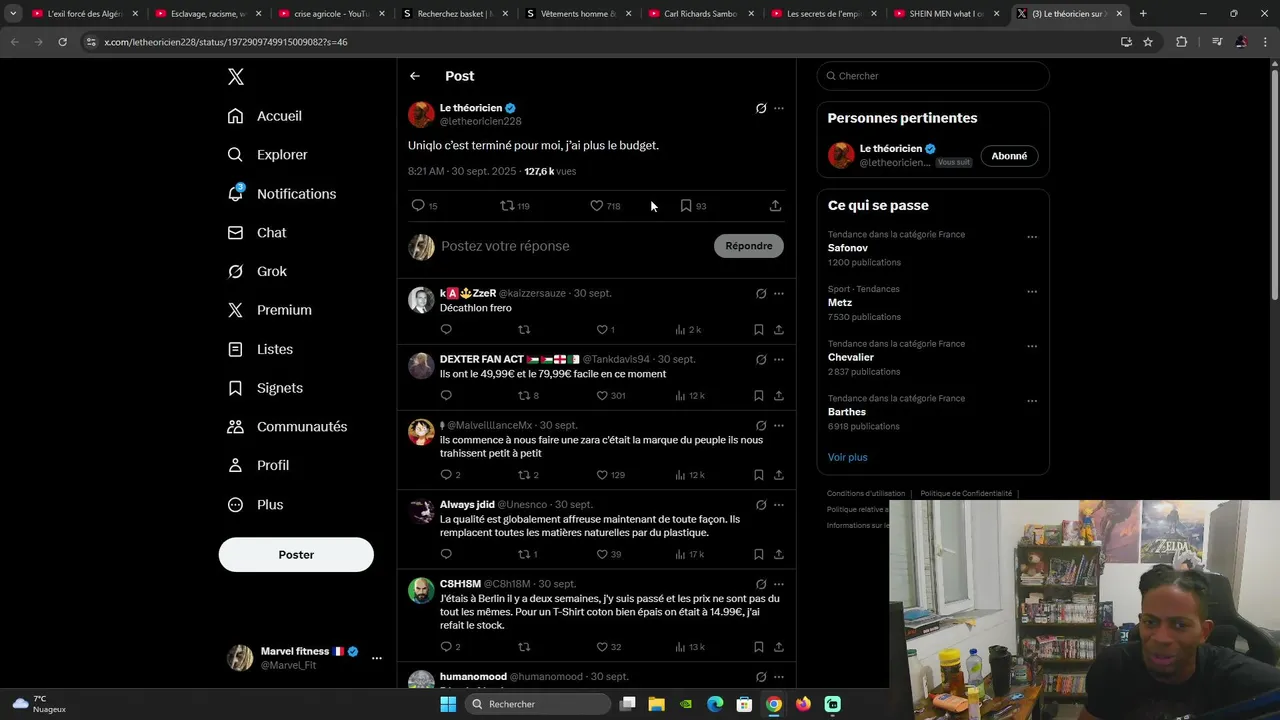Viewport: 1280px width, 720px height.
Task: Open Conditions d'utilisation link
Action: pyautogui.click(x=866, y=493)
